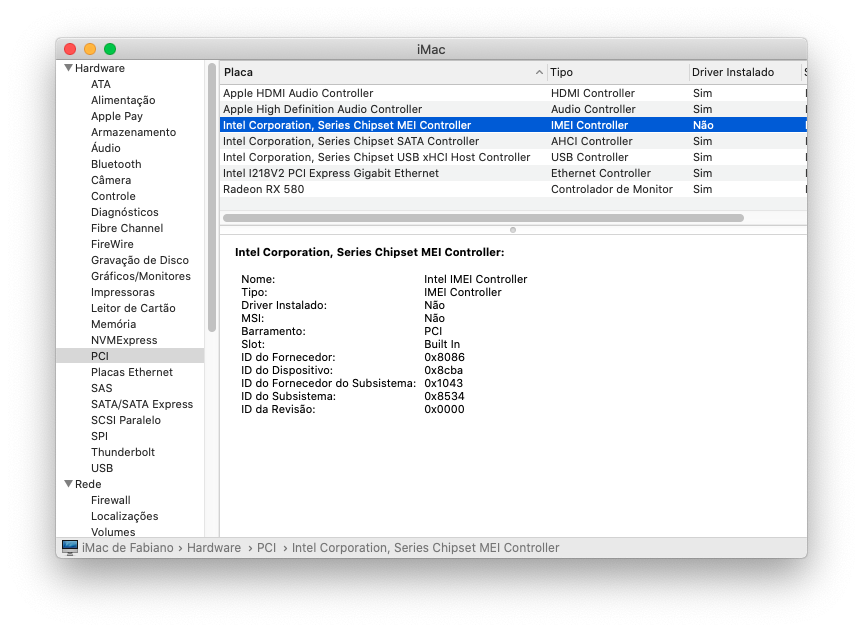The height and width of the screenshot is (632, 863).
Task: Click Controlador de Monitor type cell
Action: click(x=612, y=189)
